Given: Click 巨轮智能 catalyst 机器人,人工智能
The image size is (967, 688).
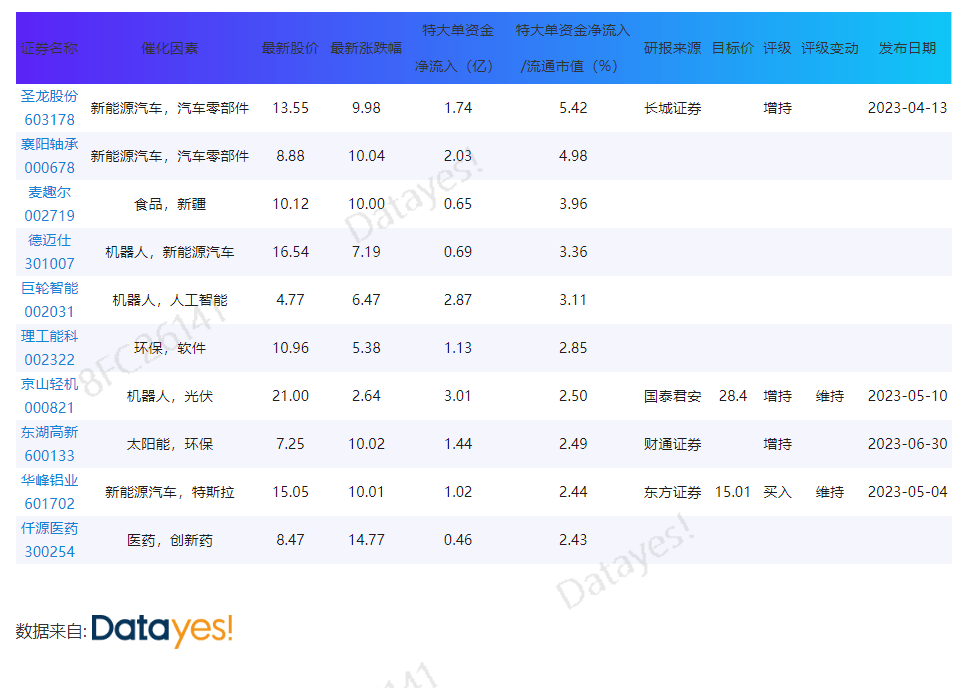Looking at the screenshot, I should [170, 301].
